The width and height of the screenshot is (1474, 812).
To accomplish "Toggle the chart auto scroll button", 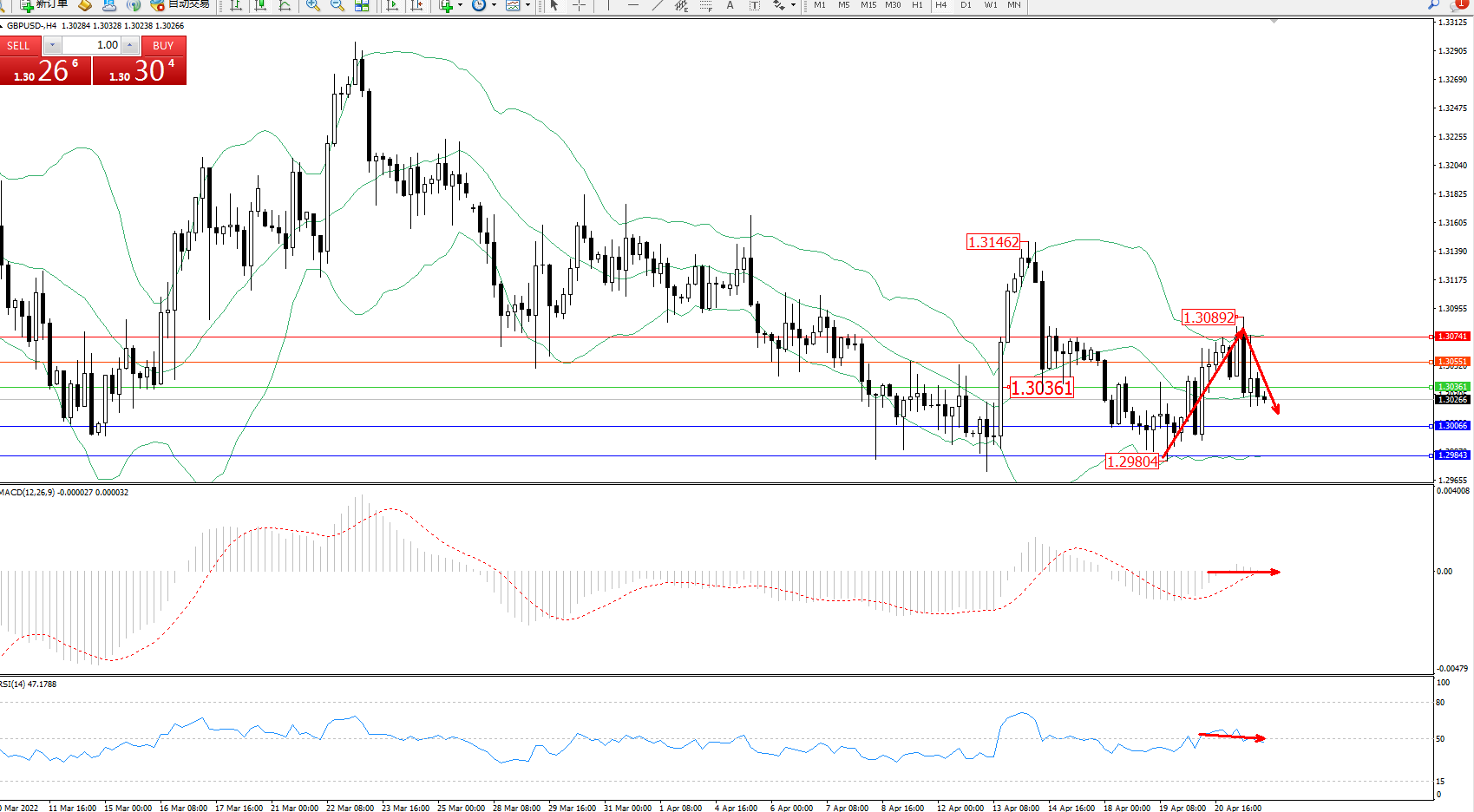I will (x=392, y=5).
